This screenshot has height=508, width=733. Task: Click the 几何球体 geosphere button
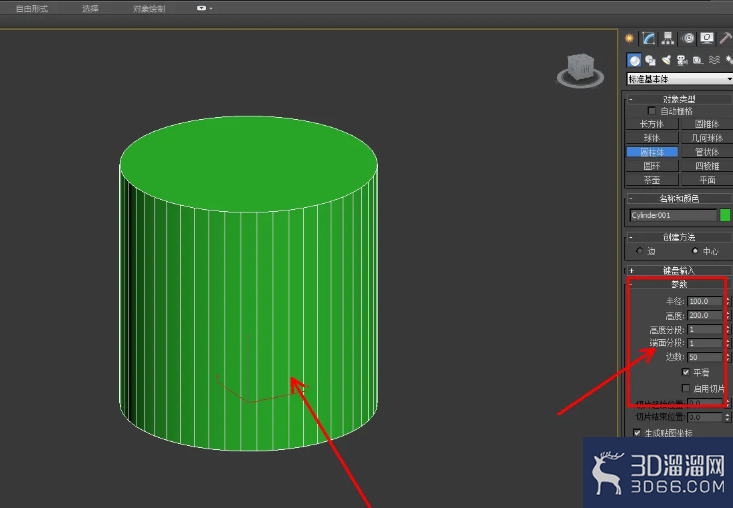click(x=707, y=138)
